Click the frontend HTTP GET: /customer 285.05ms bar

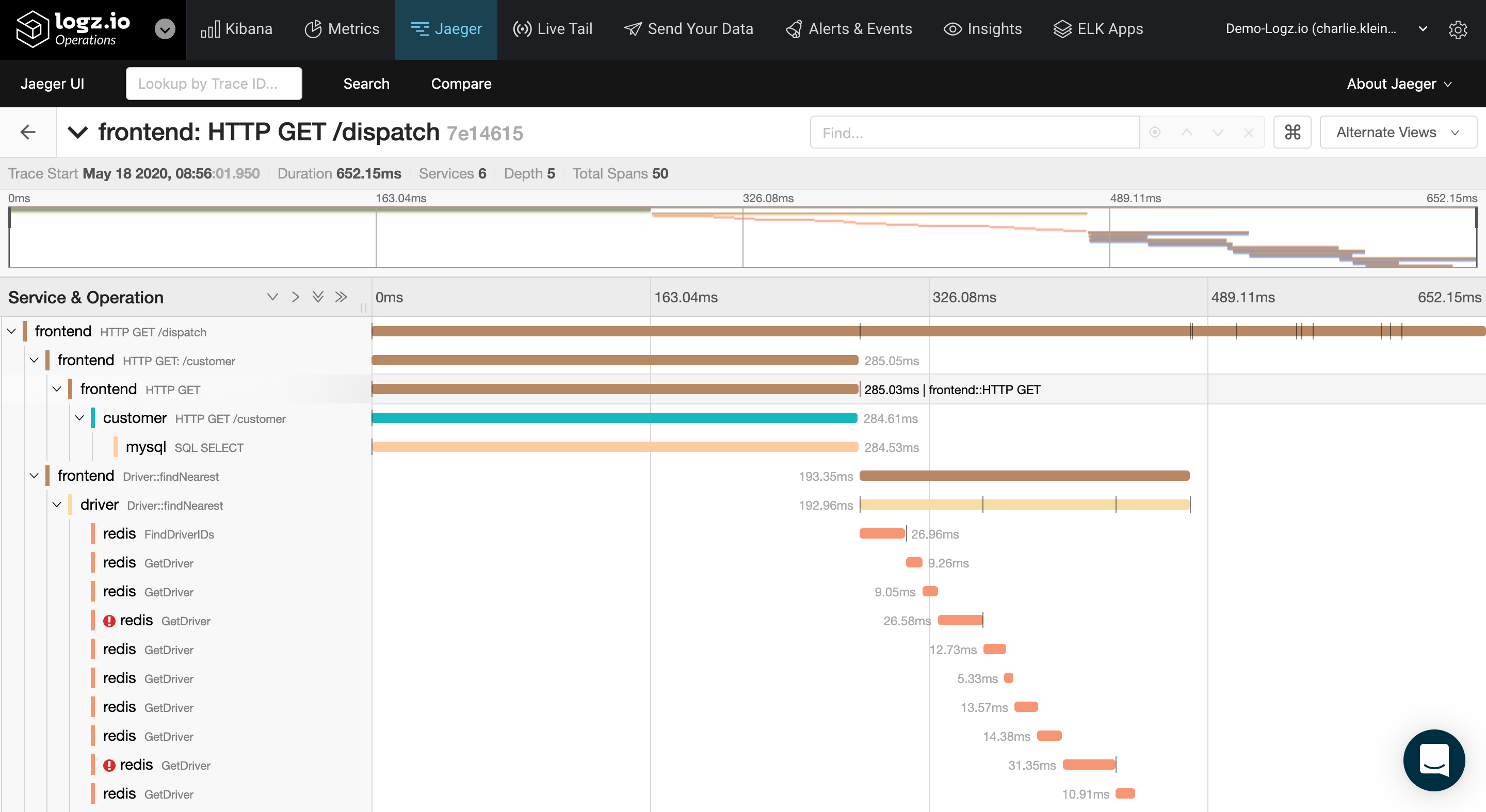[615, 360]
